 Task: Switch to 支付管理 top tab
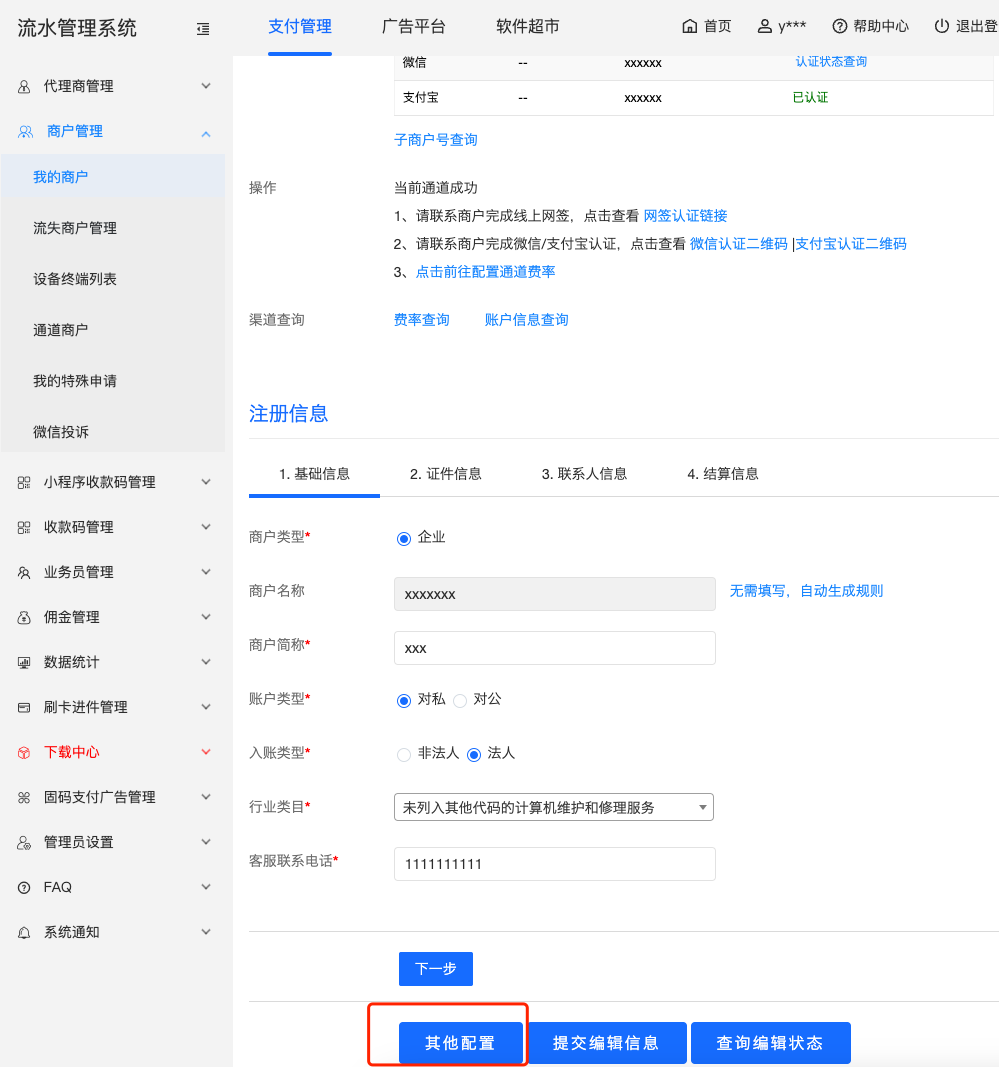(x=299, y=27)
